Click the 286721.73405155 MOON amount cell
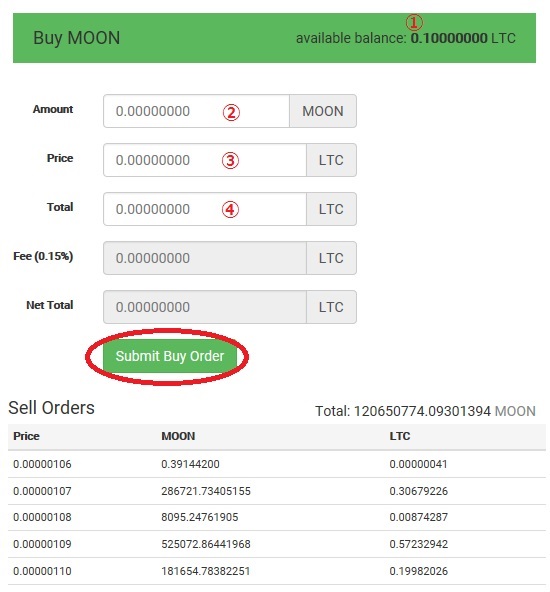 point(206,491)
